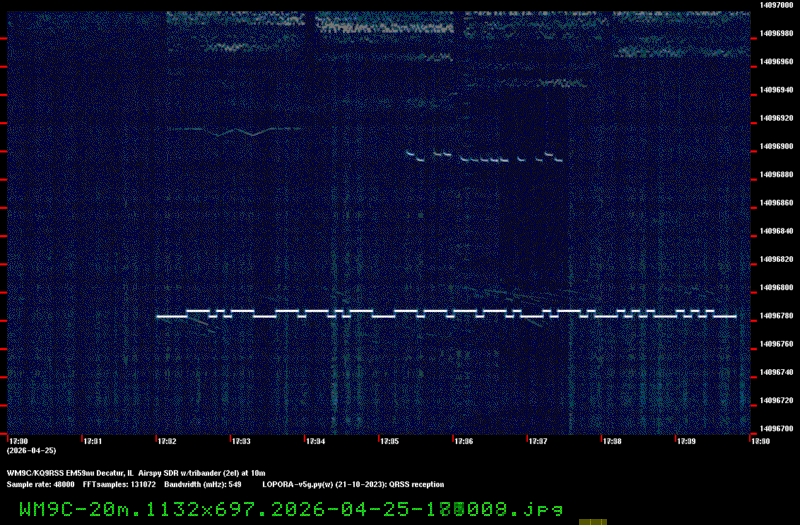Click the 17:01 time axis label
The width and height of the screenshot is (800, 525).
(x=92, y=441)
